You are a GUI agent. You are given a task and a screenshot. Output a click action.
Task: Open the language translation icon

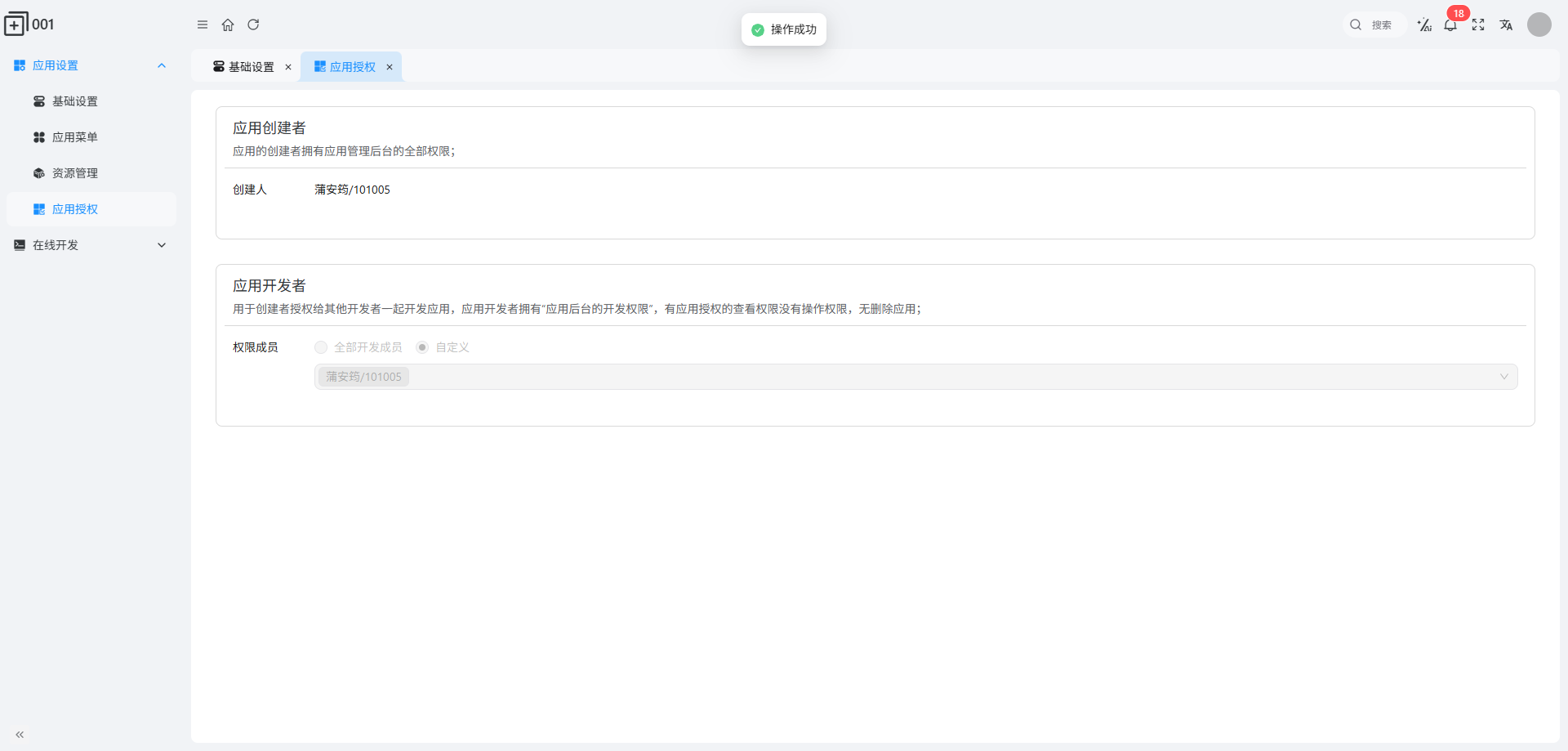point(1506,25)
